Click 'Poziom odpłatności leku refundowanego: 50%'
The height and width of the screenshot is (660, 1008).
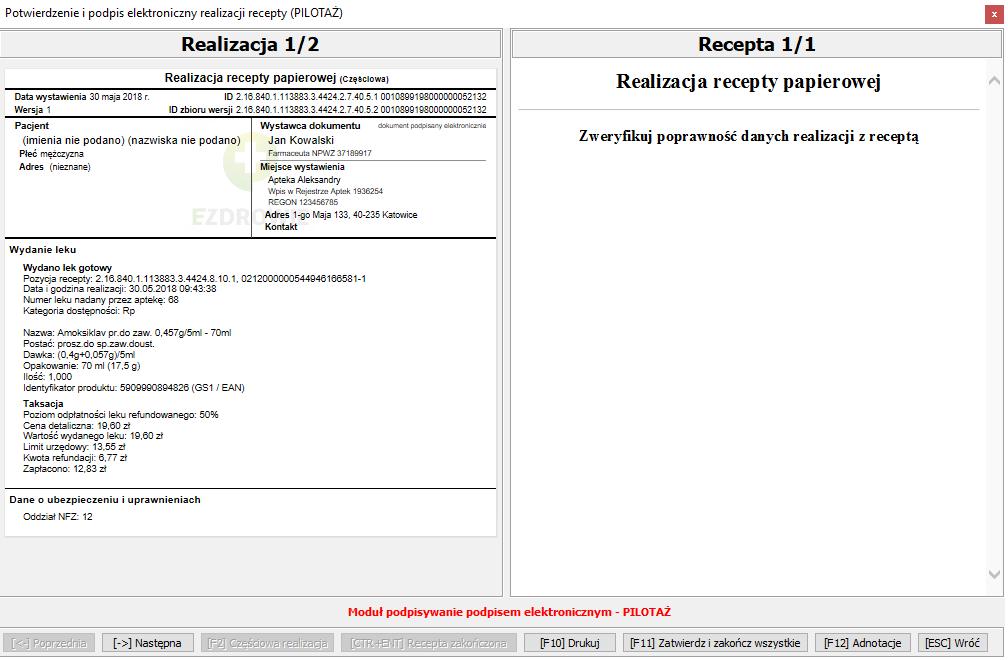[121, 415]
